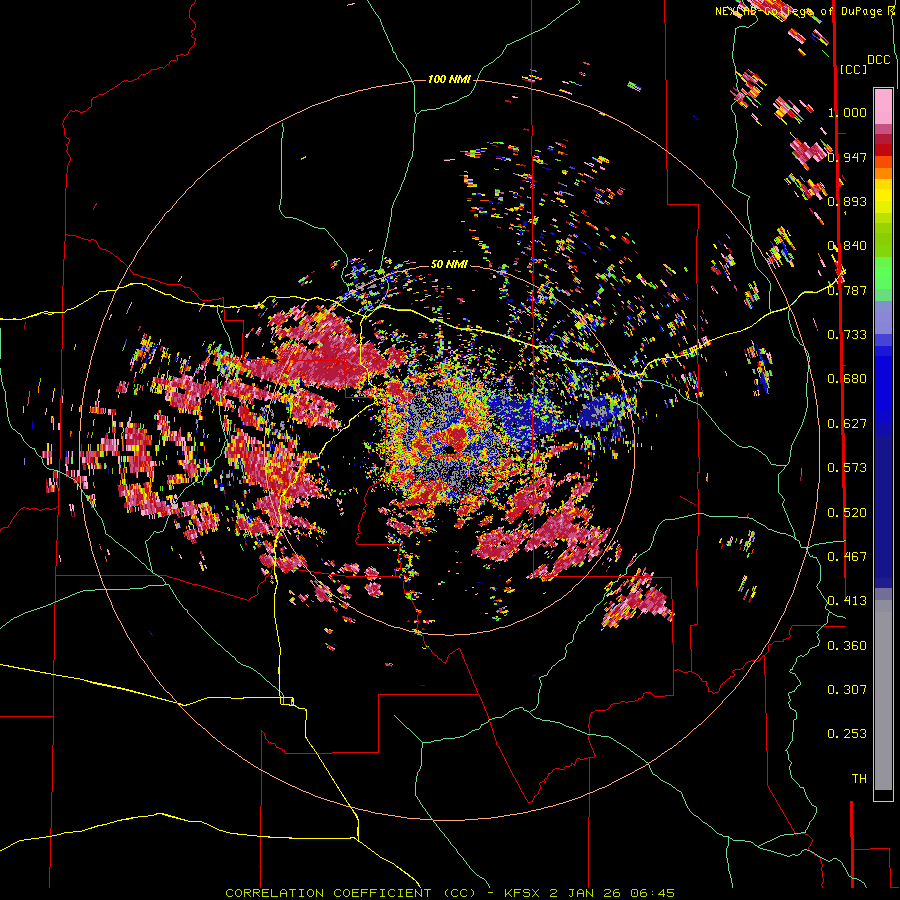Click the 0.360 scale value

pos(847,645)
